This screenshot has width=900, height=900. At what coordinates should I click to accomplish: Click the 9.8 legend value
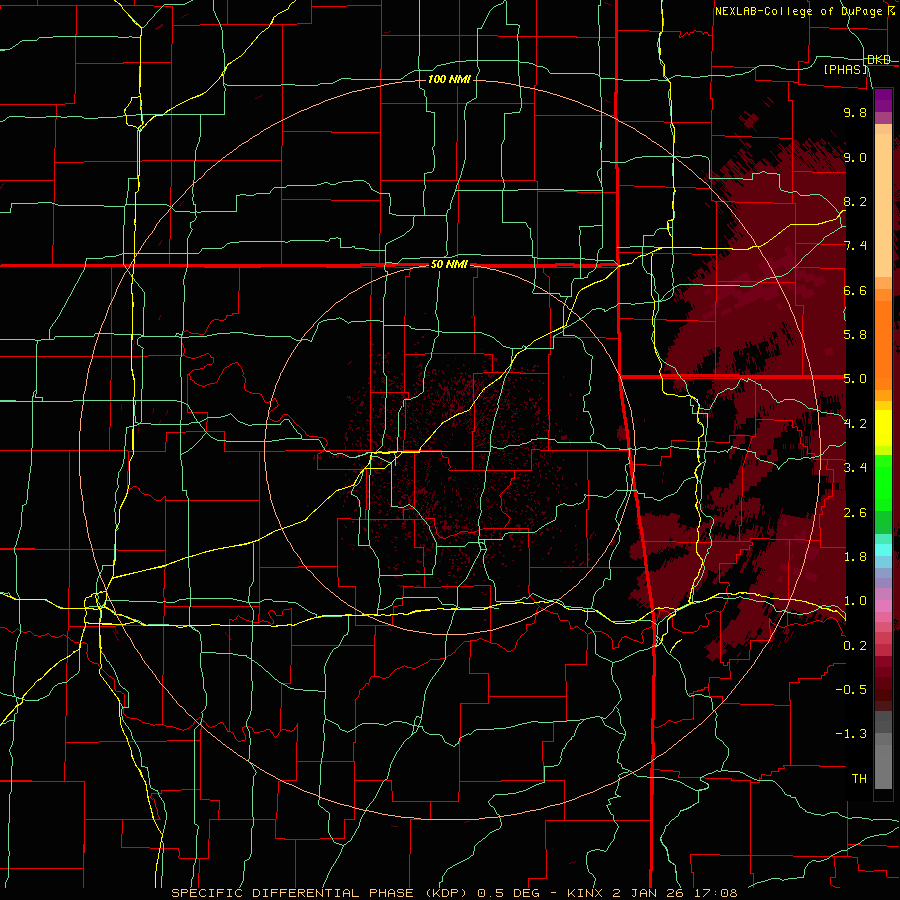[x=855, y=112]
